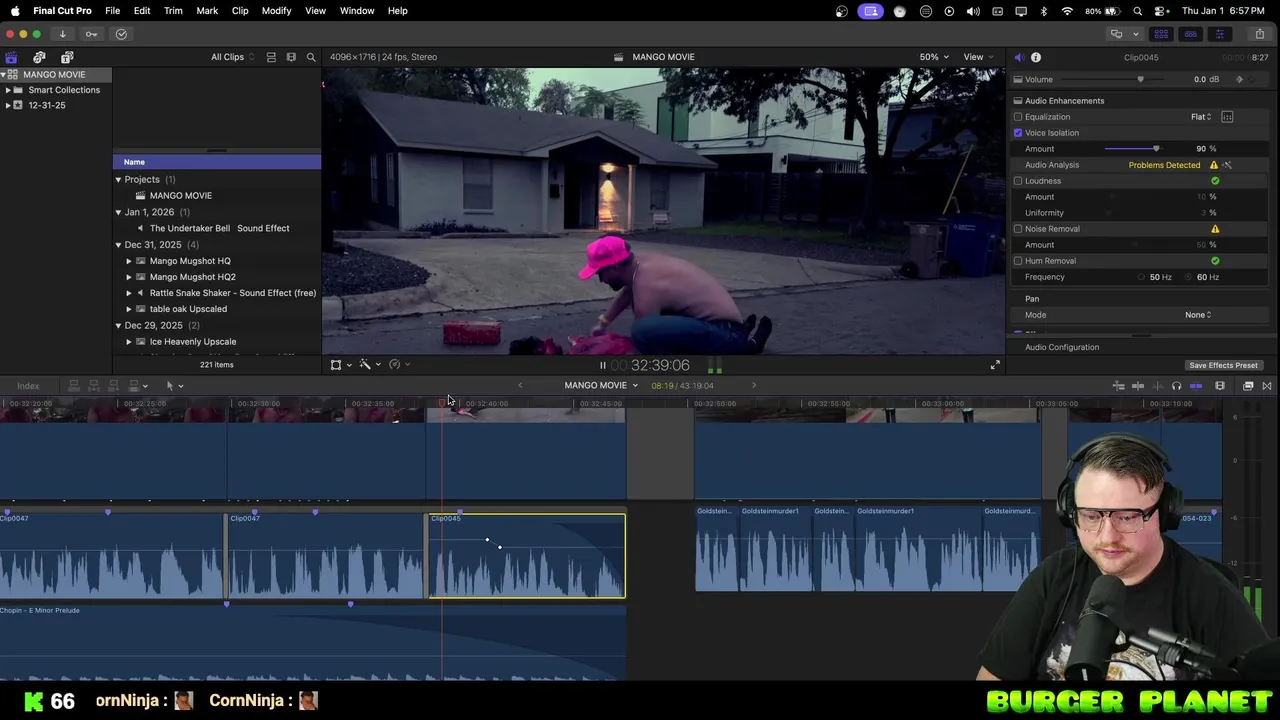Screen dimensions: 1280x720
Task: Uncheck the Voice Isolation checkbox
Action: click(x=1018, y=133)
